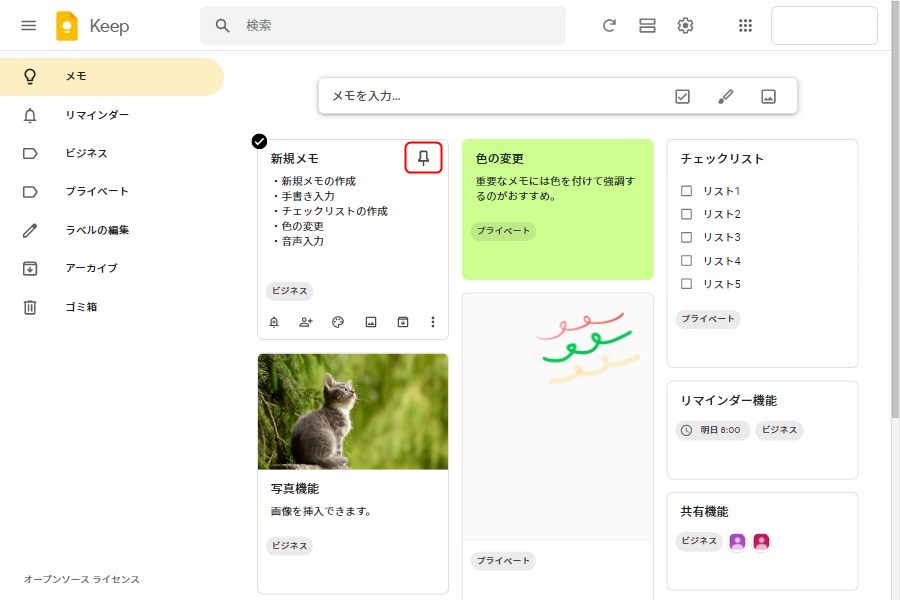Toggle selection checkmark on 新規メモ note

(259, 141)
